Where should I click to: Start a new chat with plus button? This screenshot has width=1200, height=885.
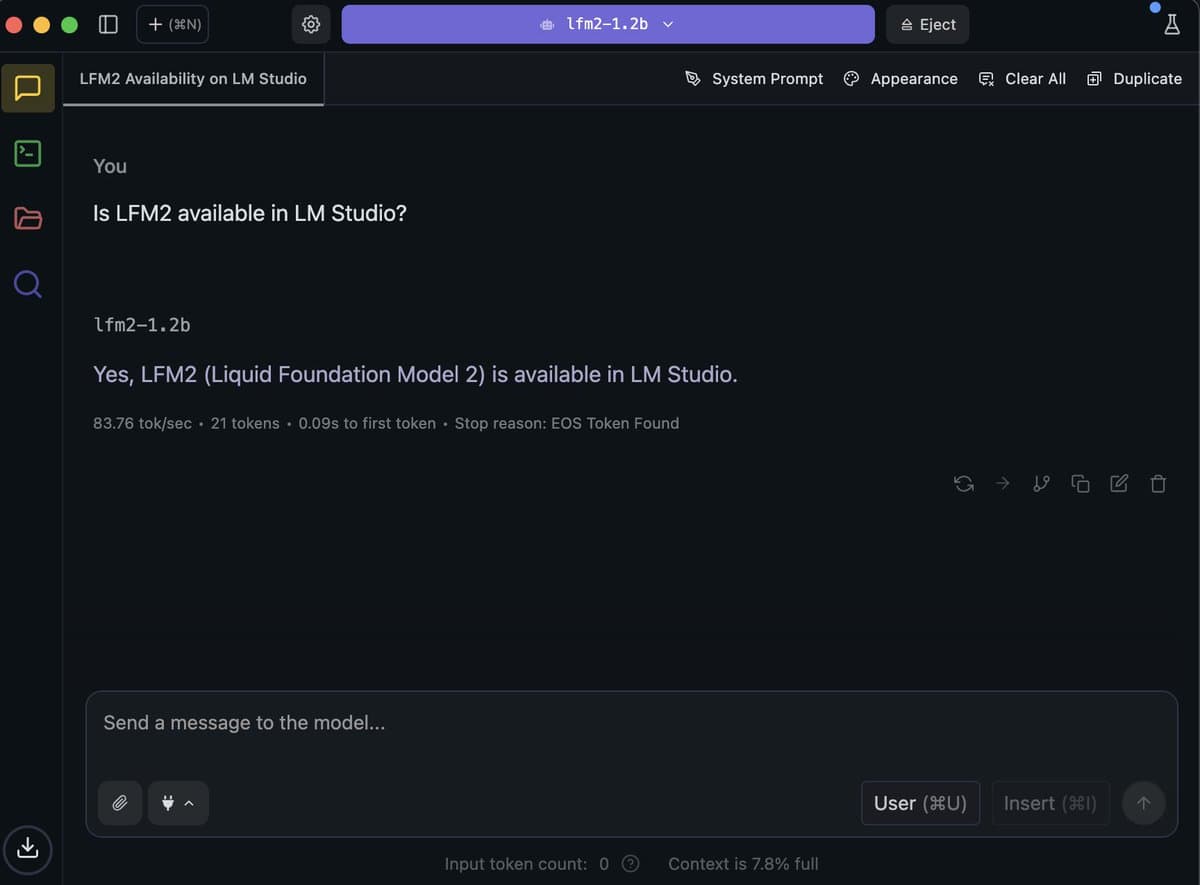[173, 24]
